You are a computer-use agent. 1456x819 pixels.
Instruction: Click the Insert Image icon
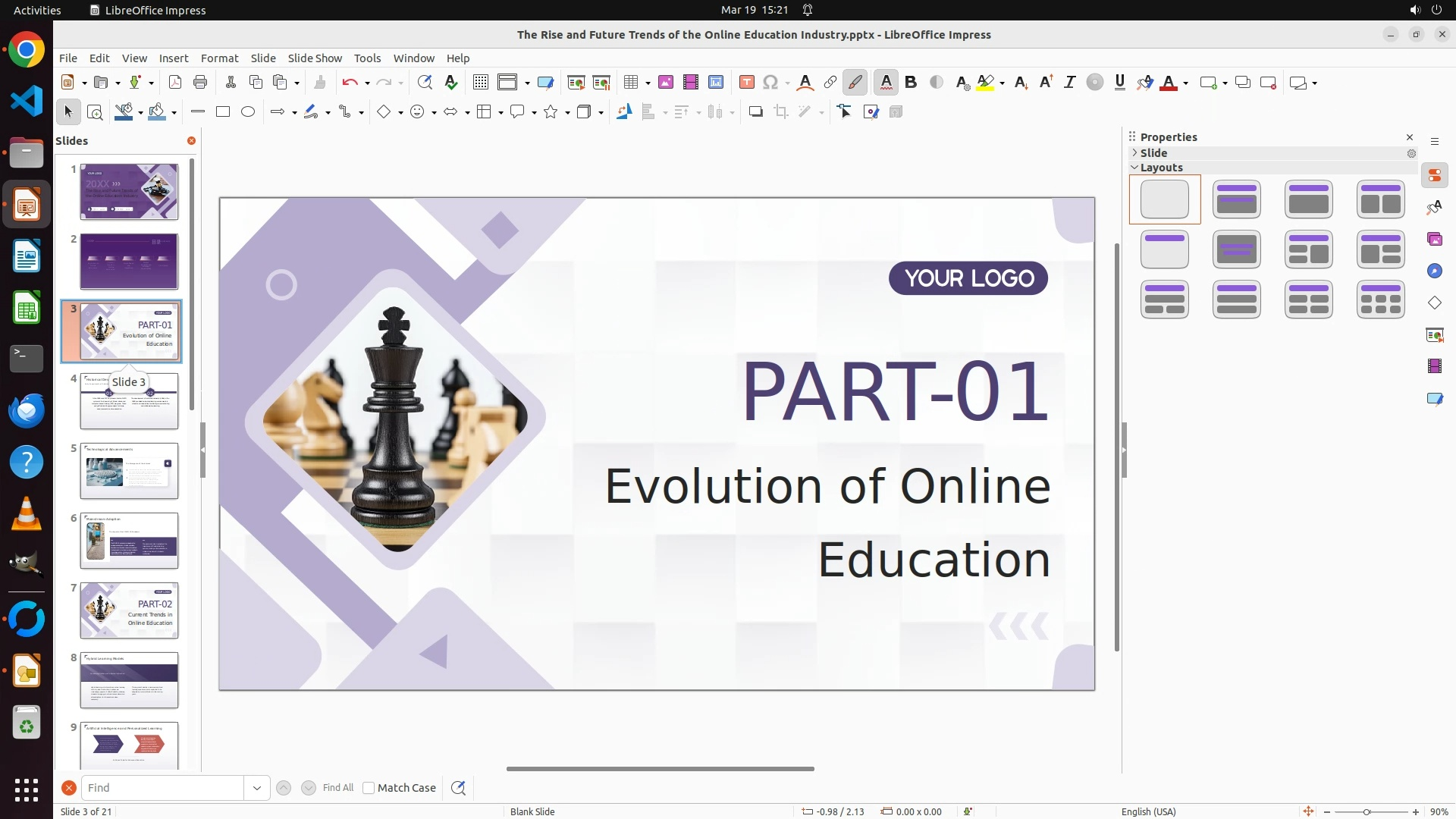pyautogui.click(x=666, y=83)
